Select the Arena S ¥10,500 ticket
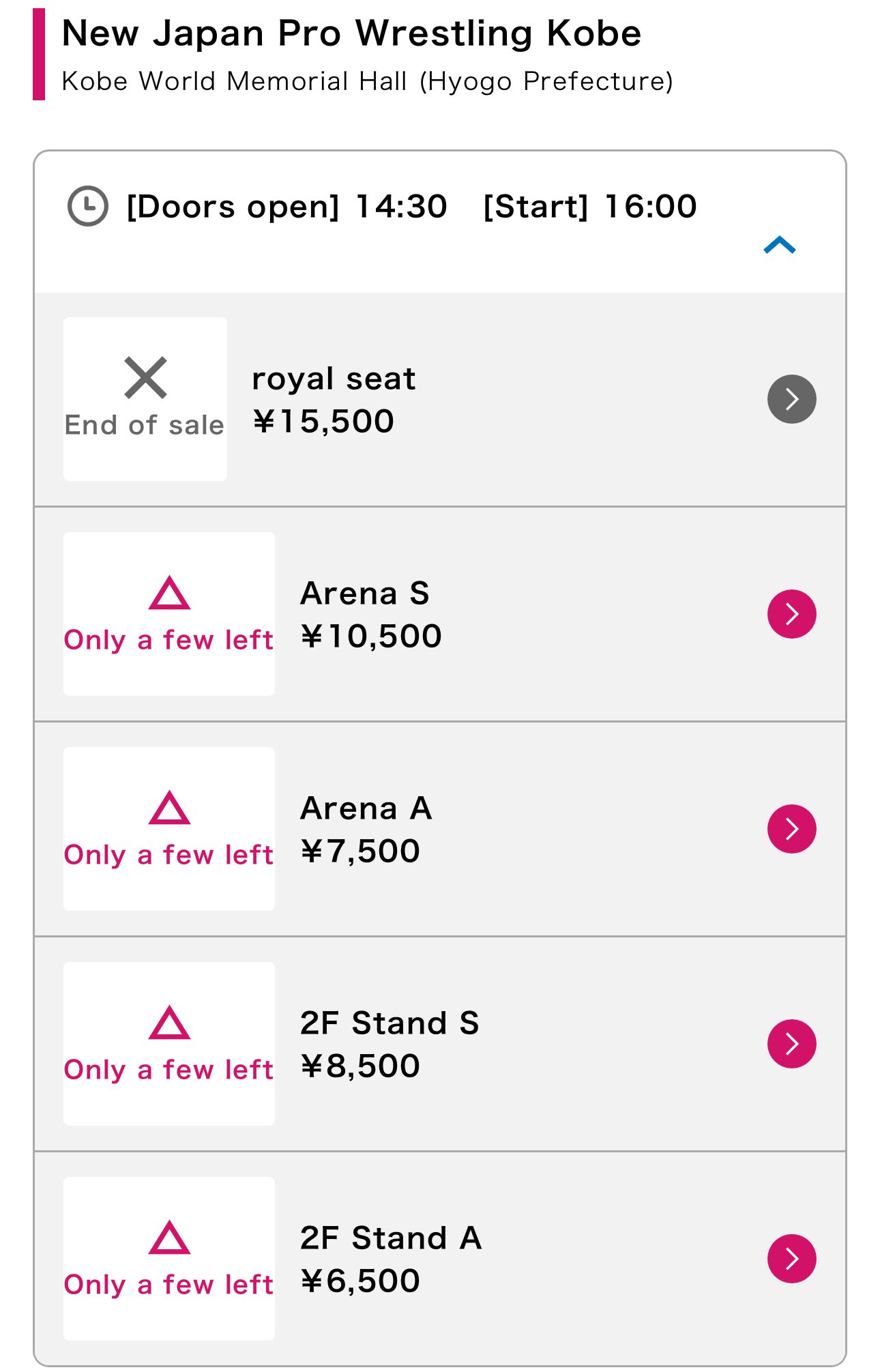The height and width of the screenshot is (1372, 880). (440, 614)
